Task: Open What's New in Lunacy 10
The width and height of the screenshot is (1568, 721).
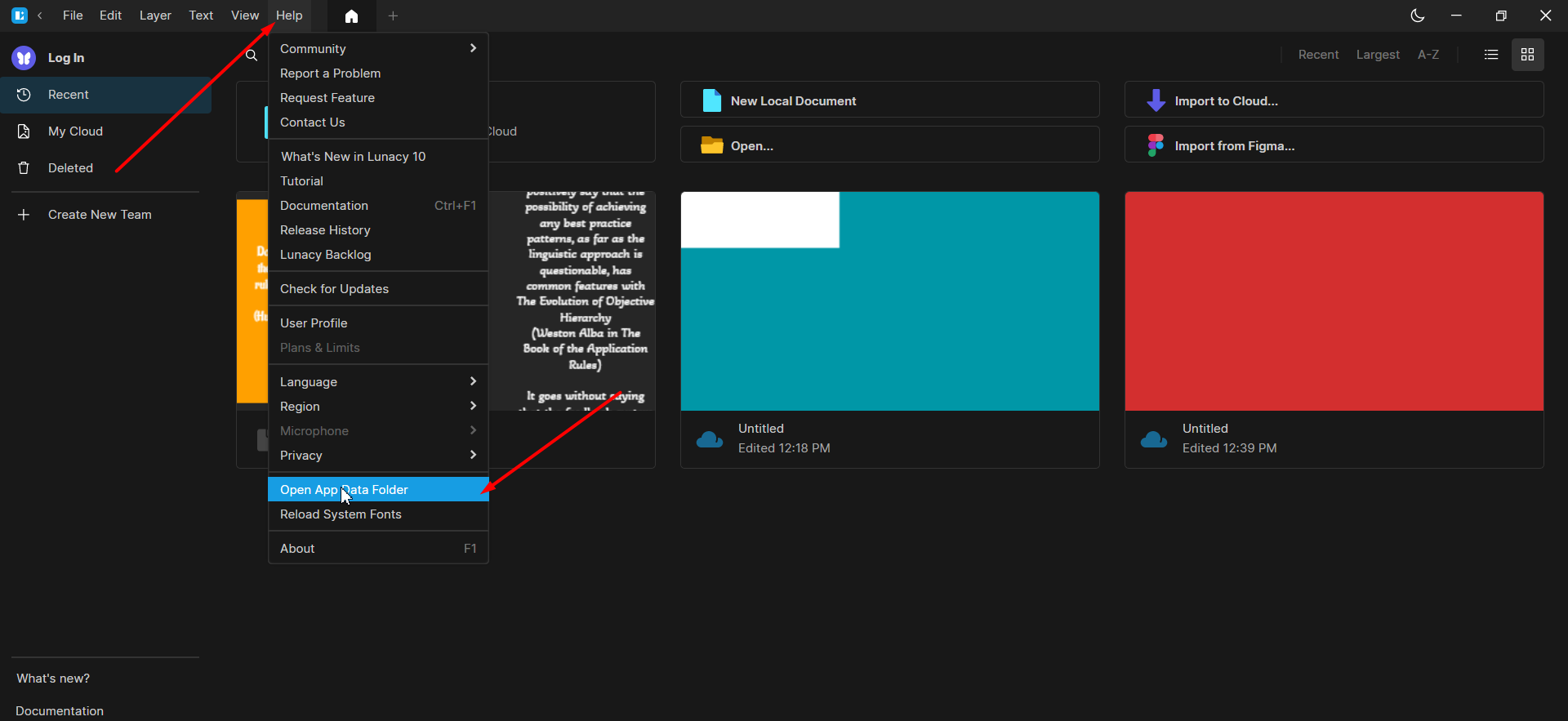Action: 378,157
